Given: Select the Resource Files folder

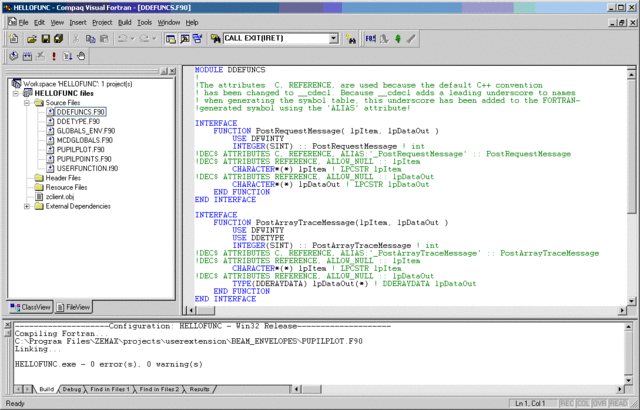Looking at the screenshot, I should 66,187.
